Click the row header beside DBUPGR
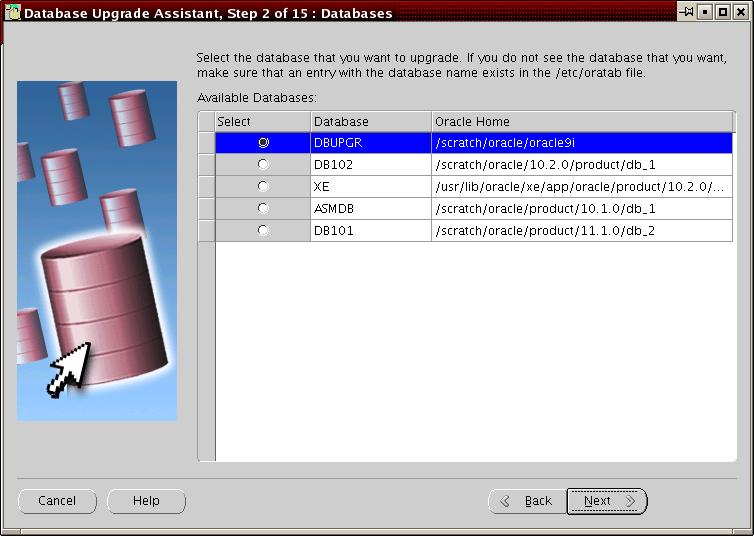754x536 pixels. pyautogui.click(x=207, y=143)
